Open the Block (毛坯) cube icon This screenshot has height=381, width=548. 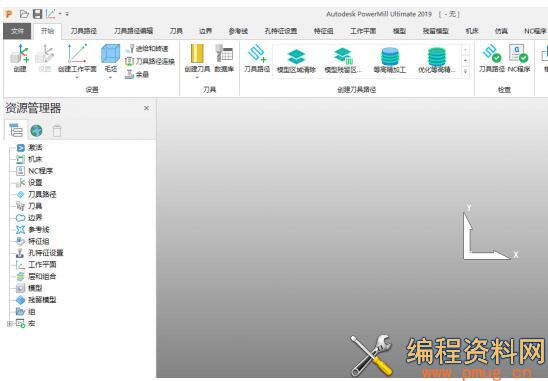[110, 54]
